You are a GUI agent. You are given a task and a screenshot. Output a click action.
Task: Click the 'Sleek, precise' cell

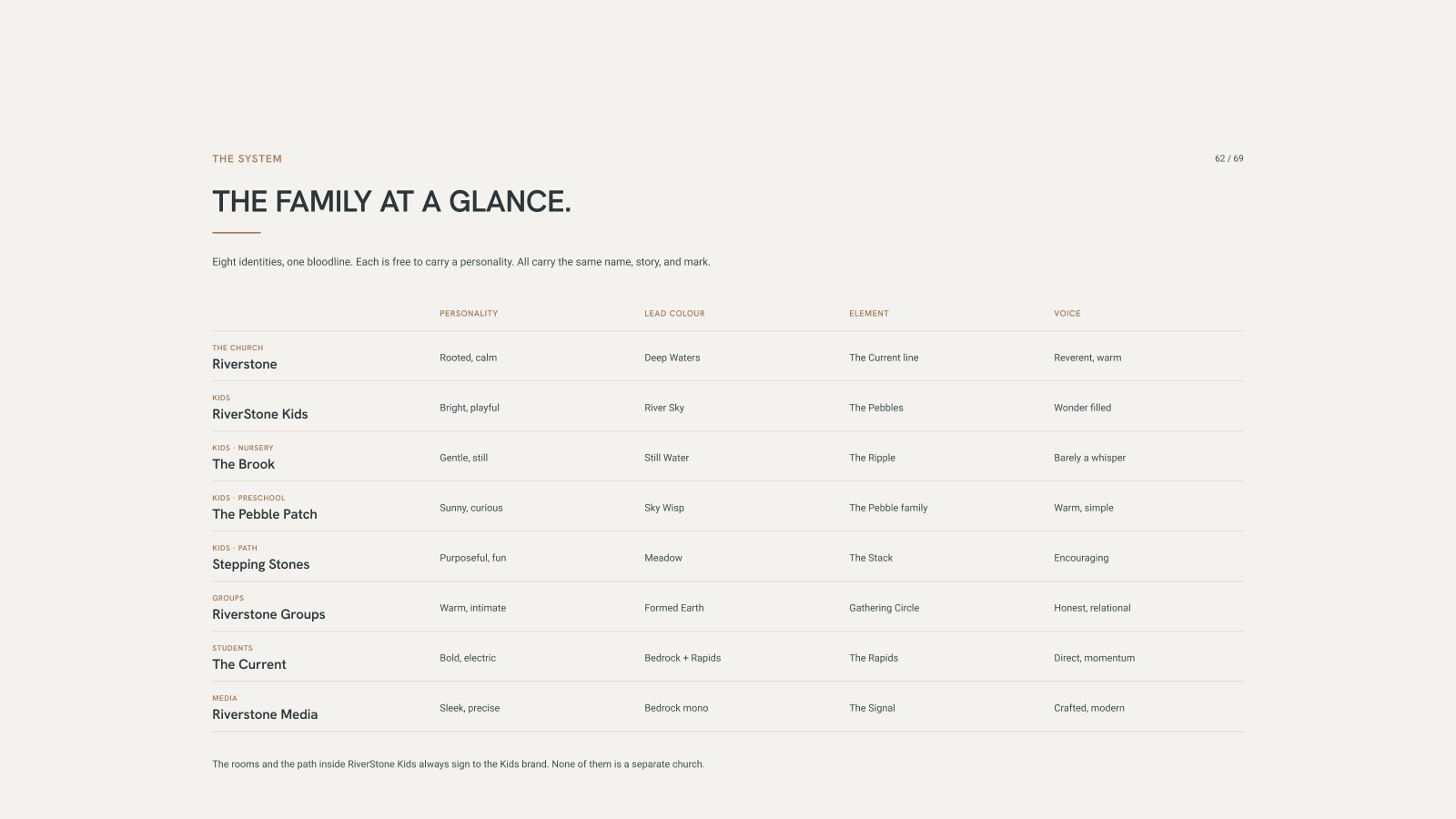tap(470, 708)
